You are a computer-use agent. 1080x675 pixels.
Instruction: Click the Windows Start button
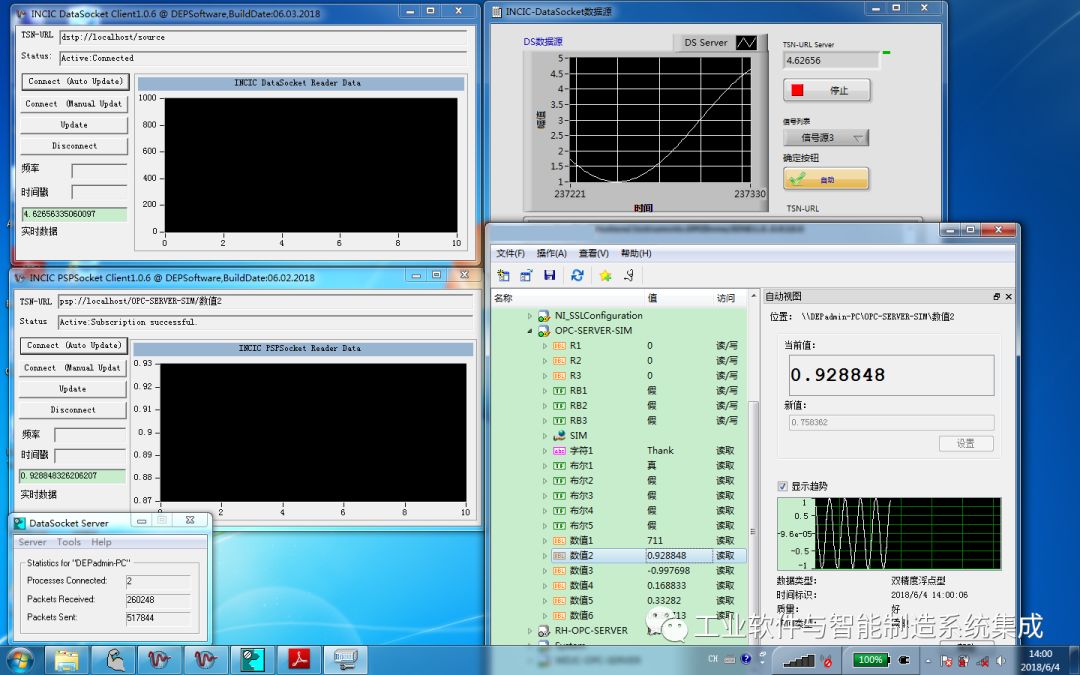point(19,660)
